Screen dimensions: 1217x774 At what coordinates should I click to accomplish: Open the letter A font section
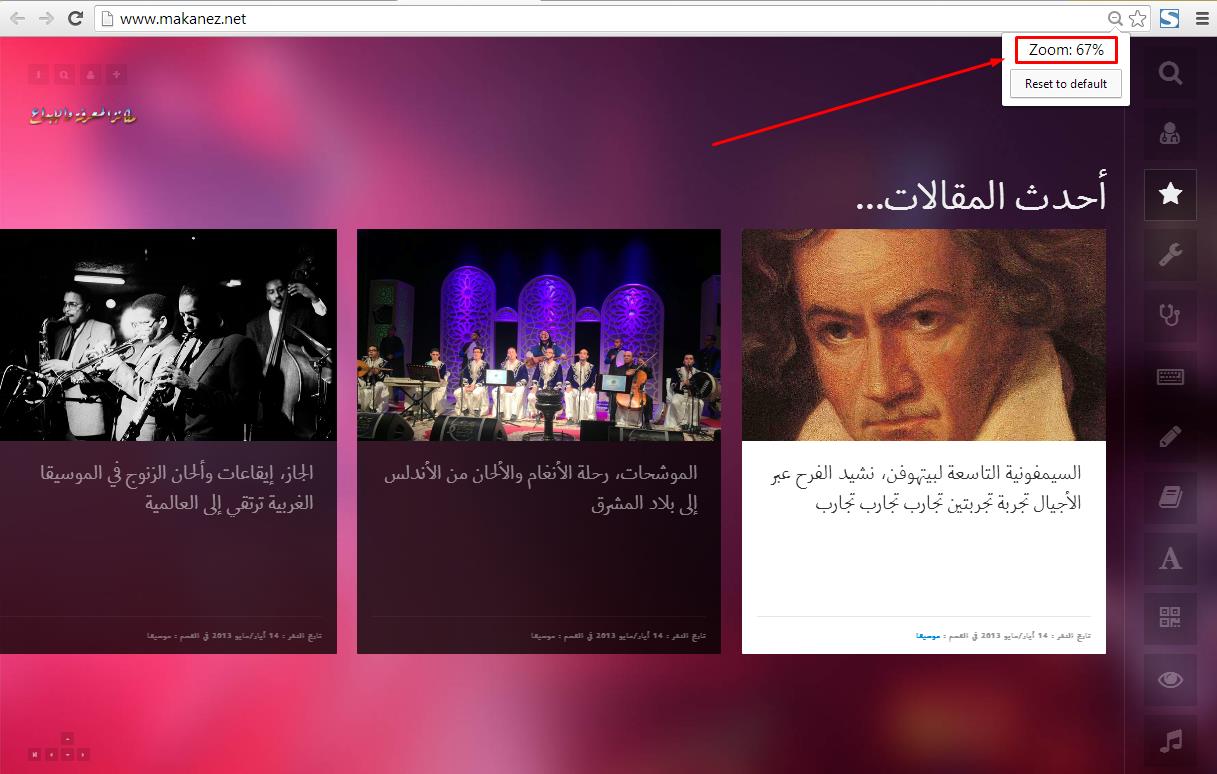coord(1170,558)
